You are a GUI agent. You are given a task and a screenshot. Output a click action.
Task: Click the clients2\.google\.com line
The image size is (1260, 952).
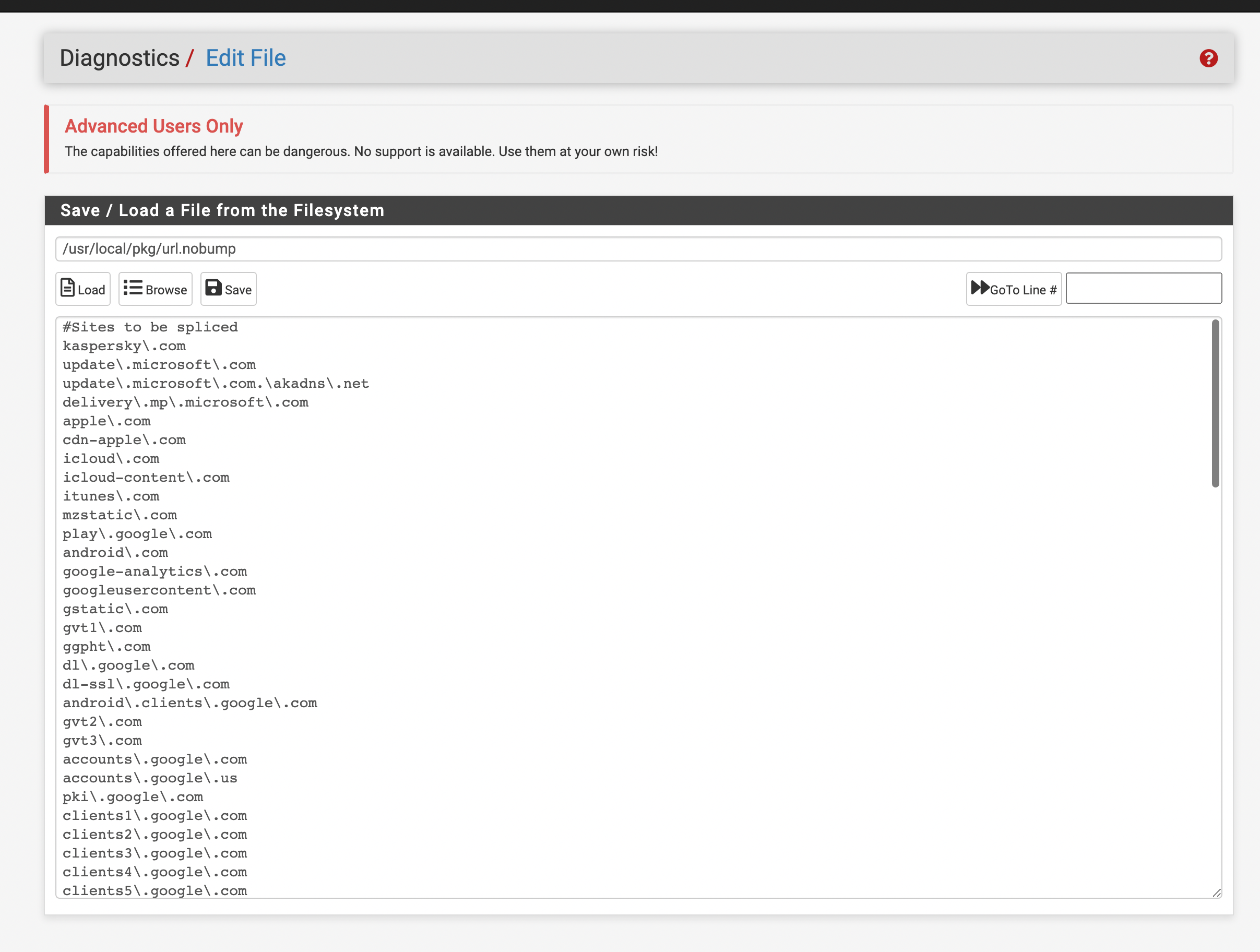[x=155, y=835]
